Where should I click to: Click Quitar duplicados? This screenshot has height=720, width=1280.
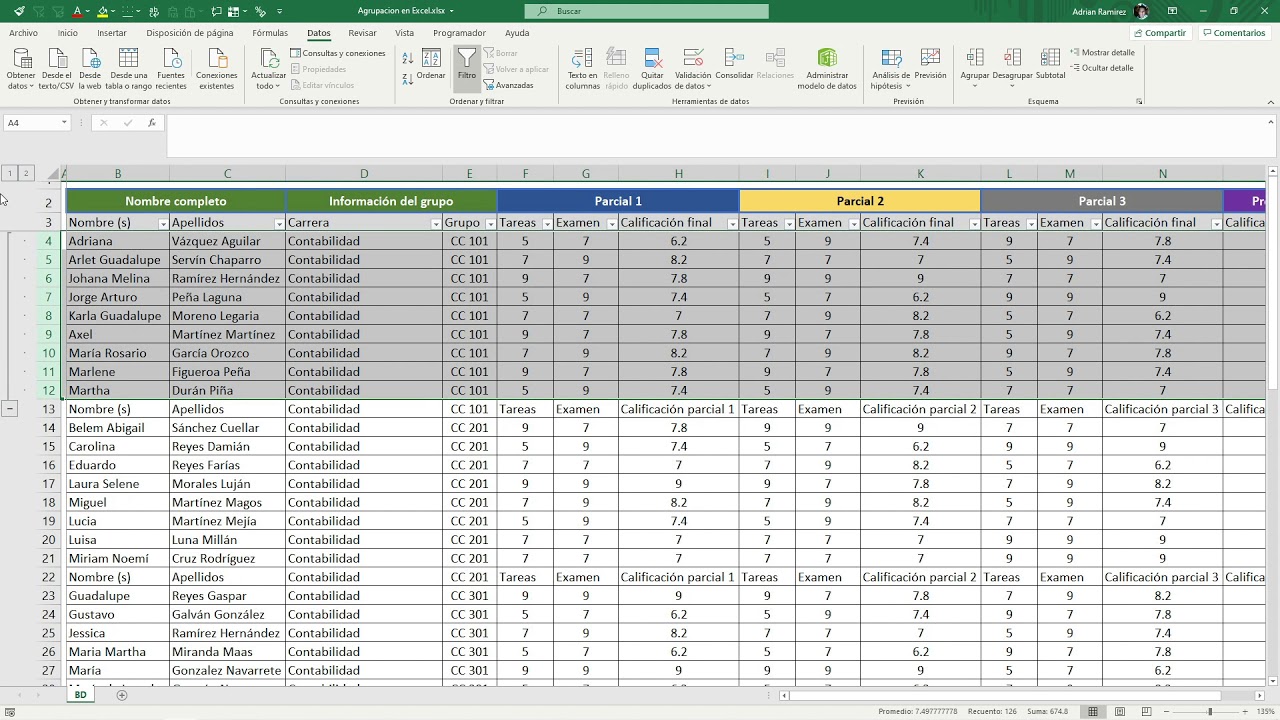652,68
